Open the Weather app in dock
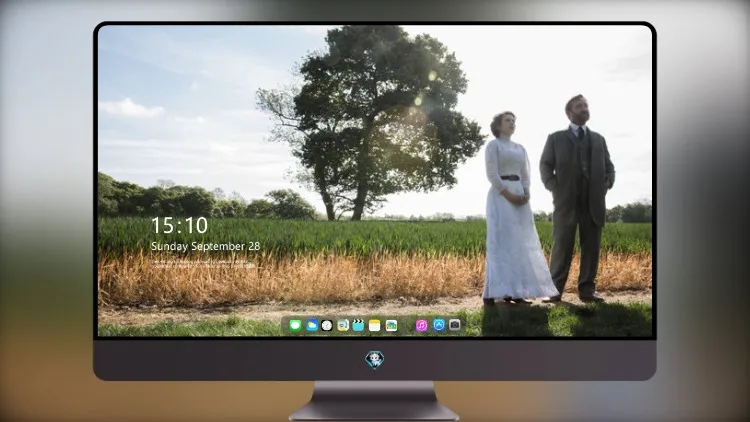 pos(311,325)
